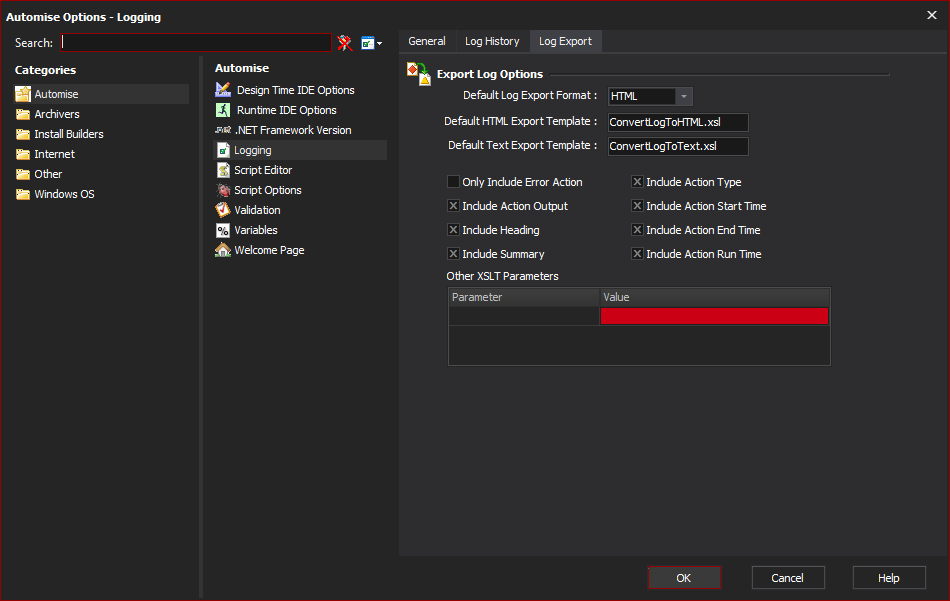Open the Validation options label
The image size is (950, 601).
257,210
